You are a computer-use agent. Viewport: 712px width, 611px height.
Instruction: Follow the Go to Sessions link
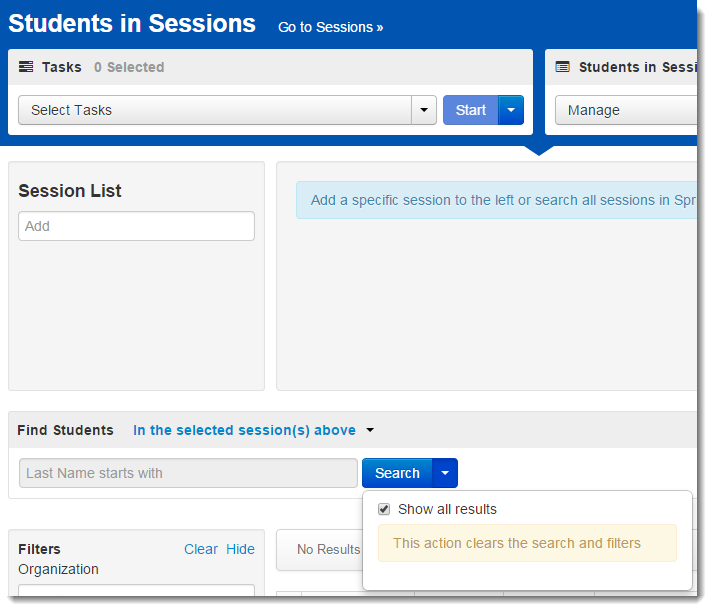click(x=331, y=27)
